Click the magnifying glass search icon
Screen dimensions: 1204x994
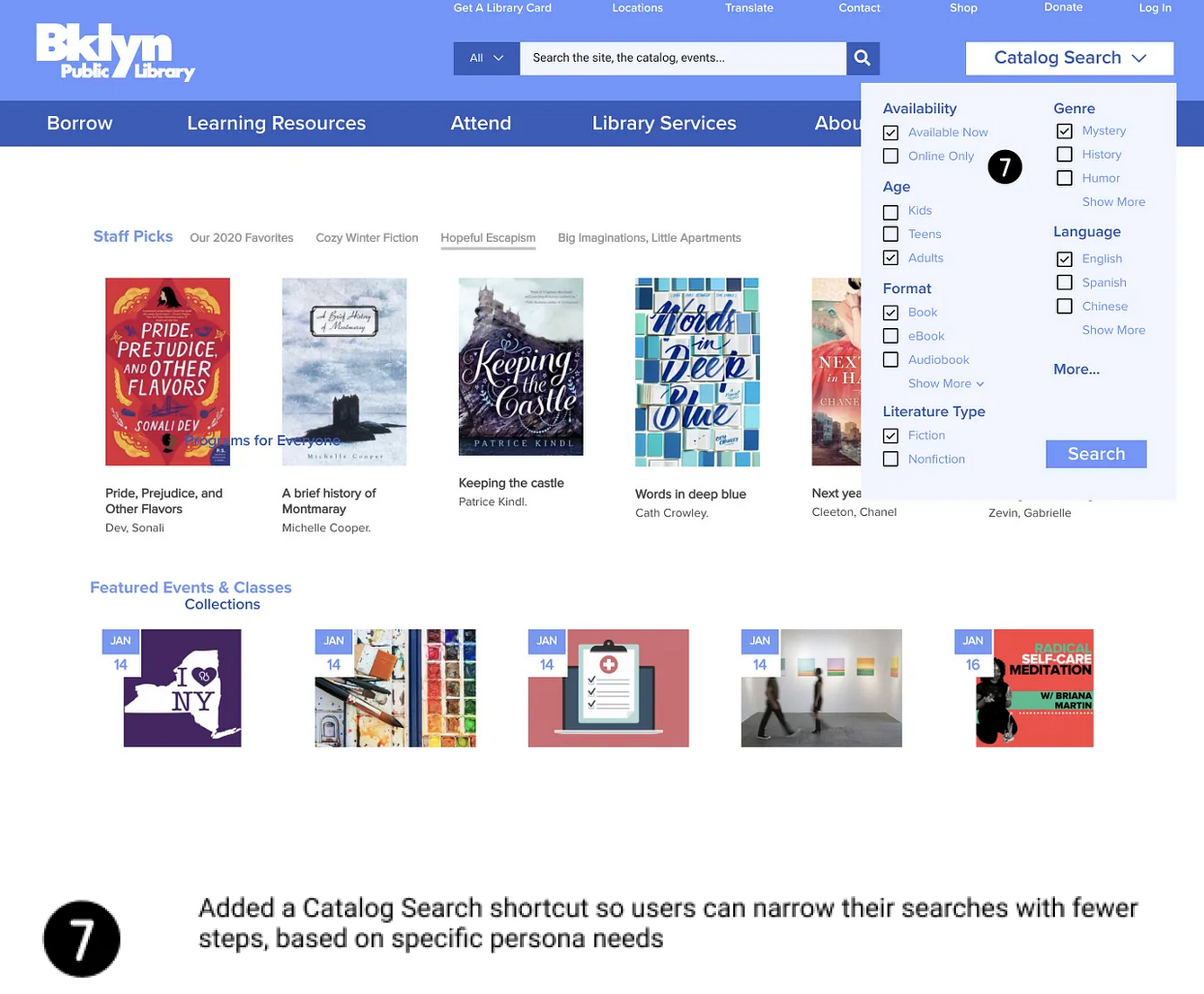(x=862, y=58)
